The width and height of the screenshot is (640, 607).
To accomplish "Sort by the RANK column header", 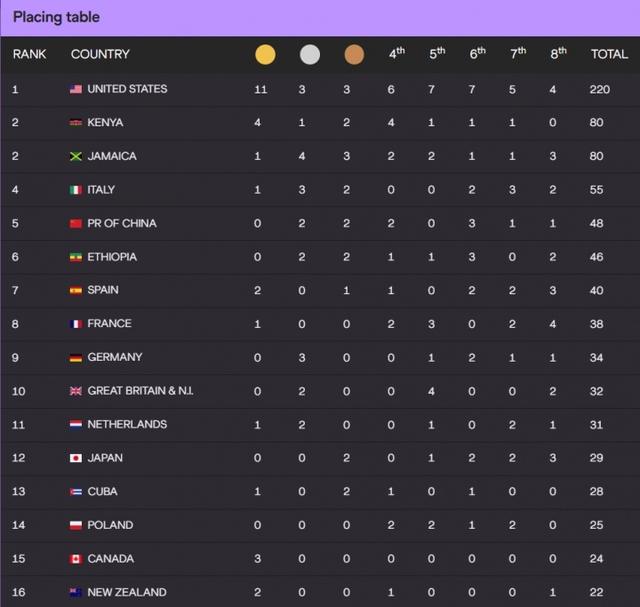I will pos(29,55).
